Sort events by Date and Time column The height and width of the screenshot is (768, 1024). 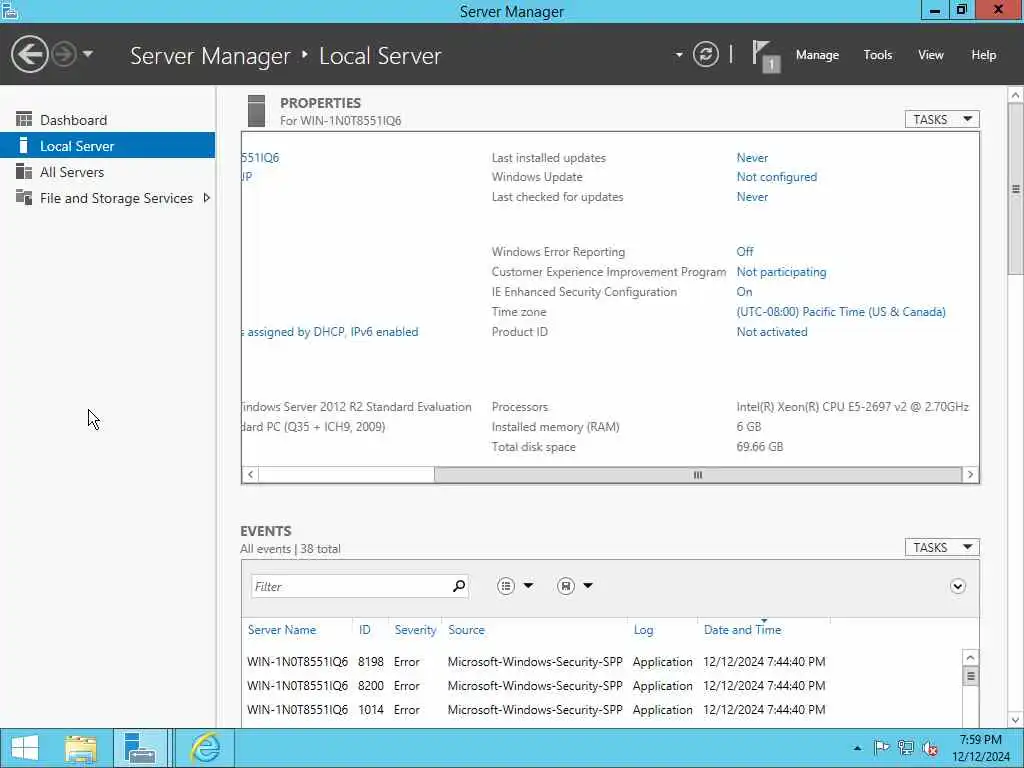pos(743,630)
